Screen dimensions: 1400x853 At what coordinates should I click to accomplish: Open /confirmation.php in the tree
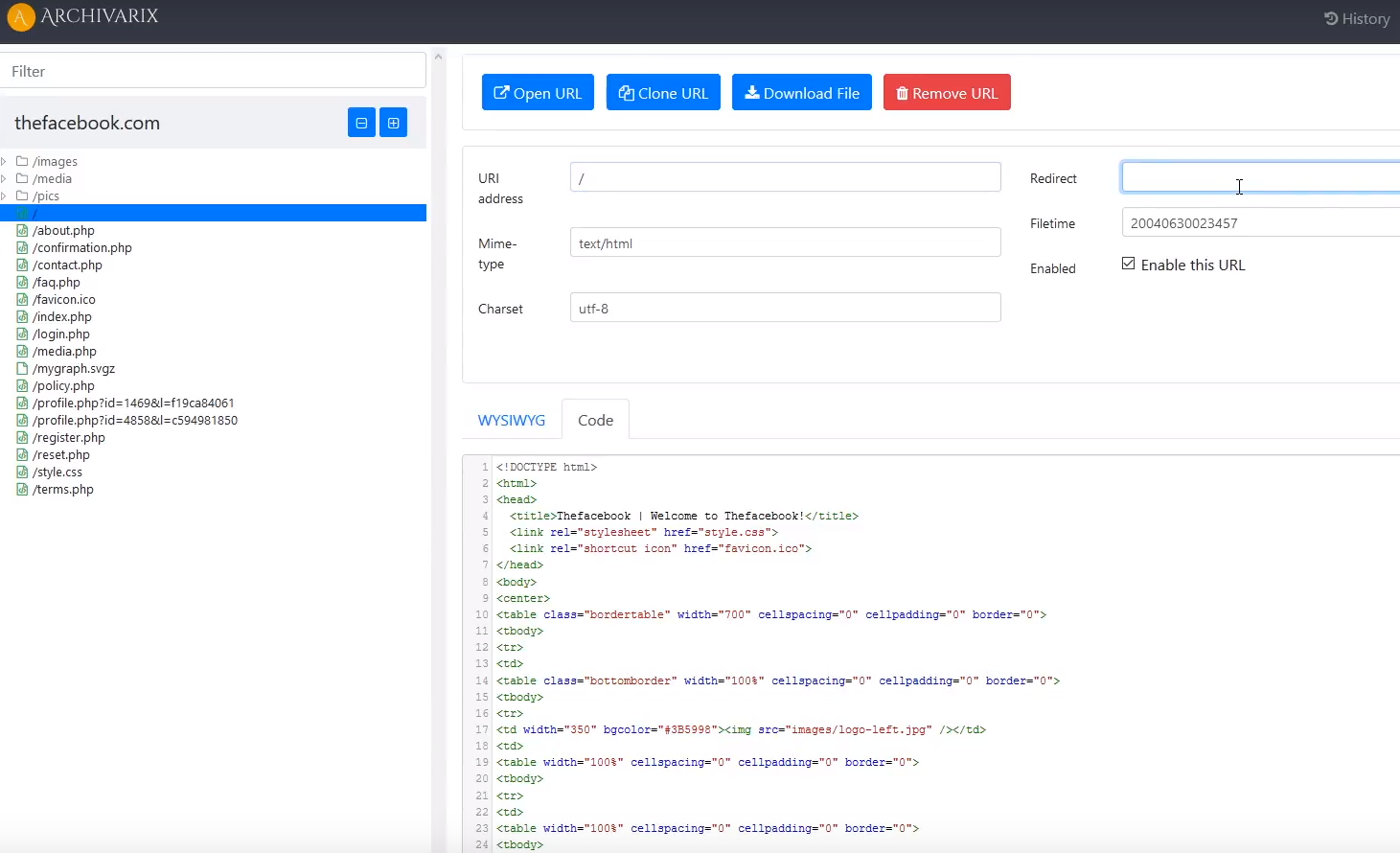click(82, 248)
